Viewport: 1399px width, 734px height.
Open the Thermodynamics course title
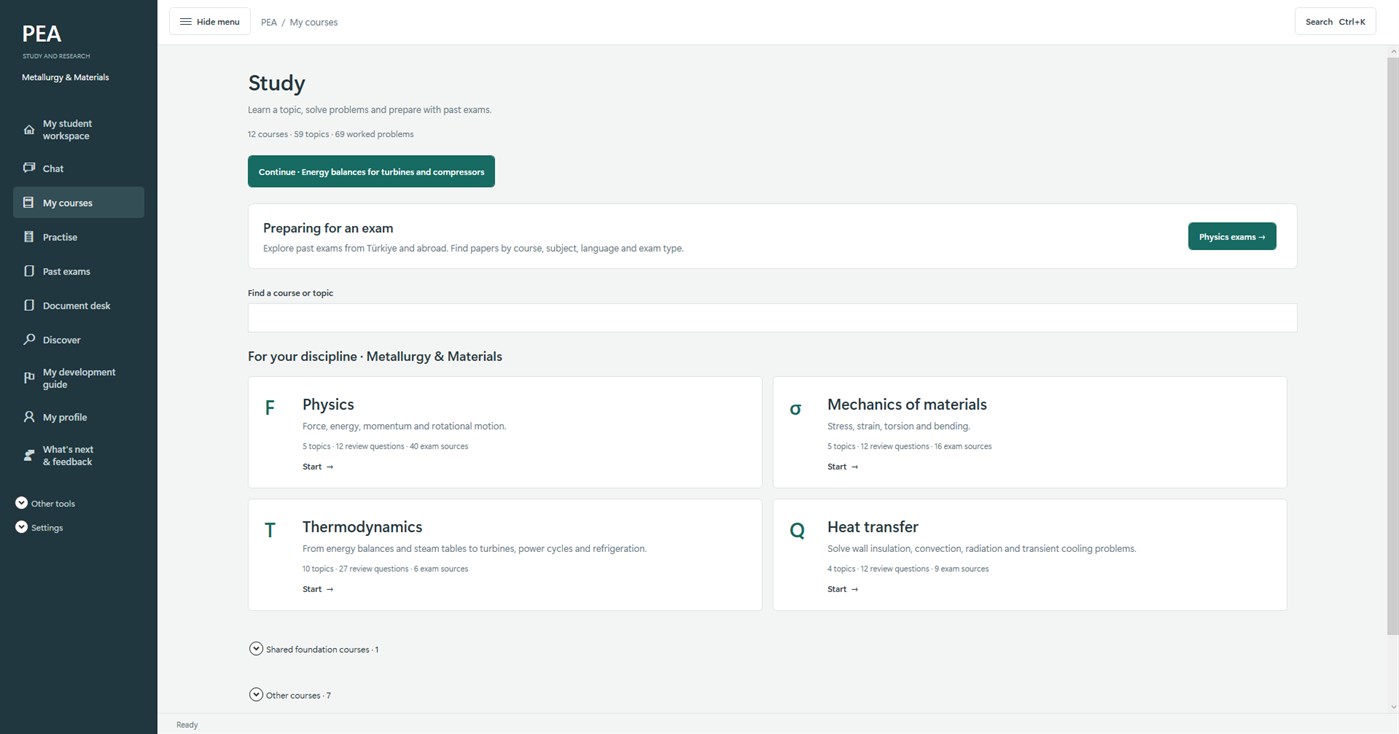362,527
